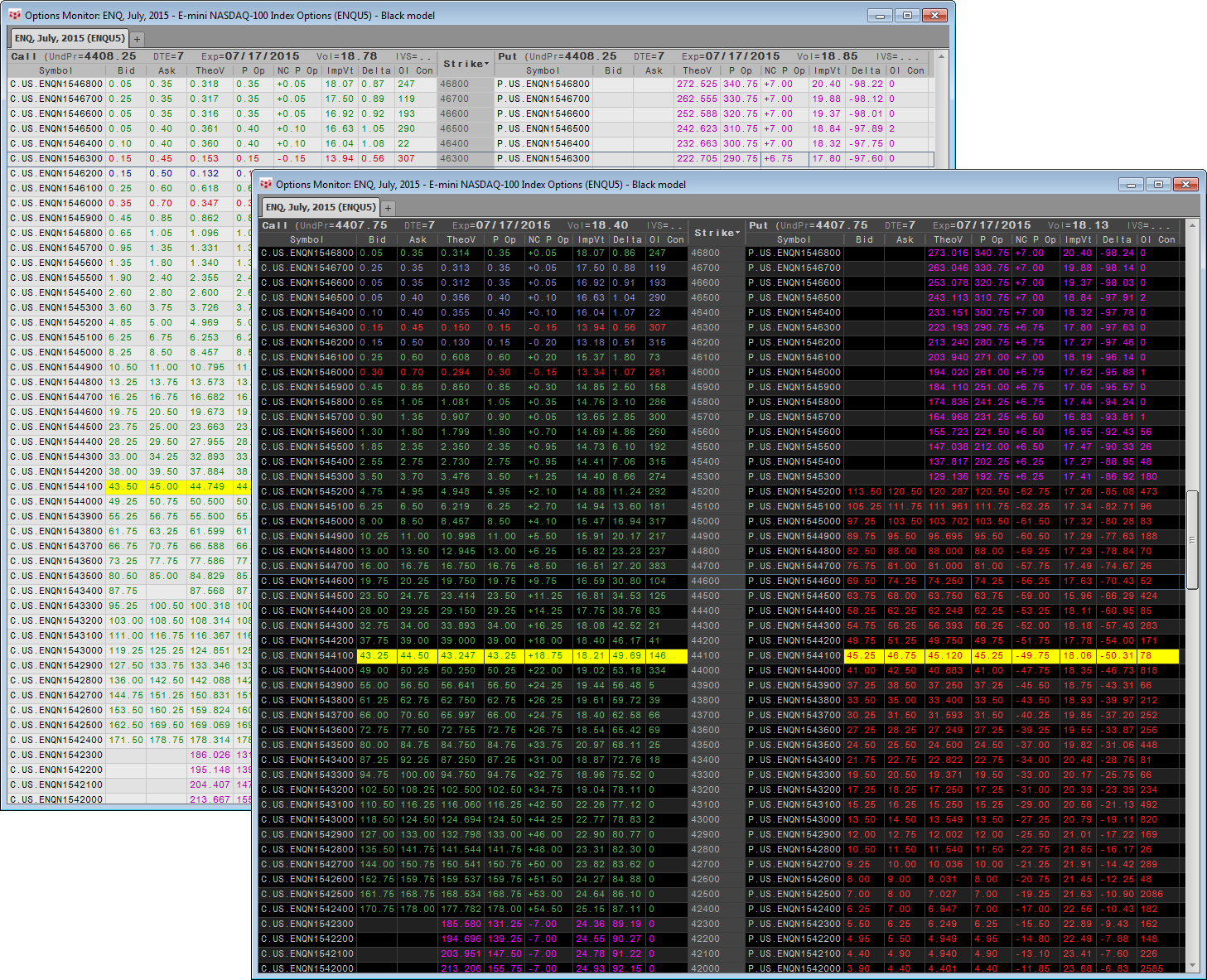
Task: Click strike 46800 in the front window
Action: pyautogui.click(x=705, y=253)
